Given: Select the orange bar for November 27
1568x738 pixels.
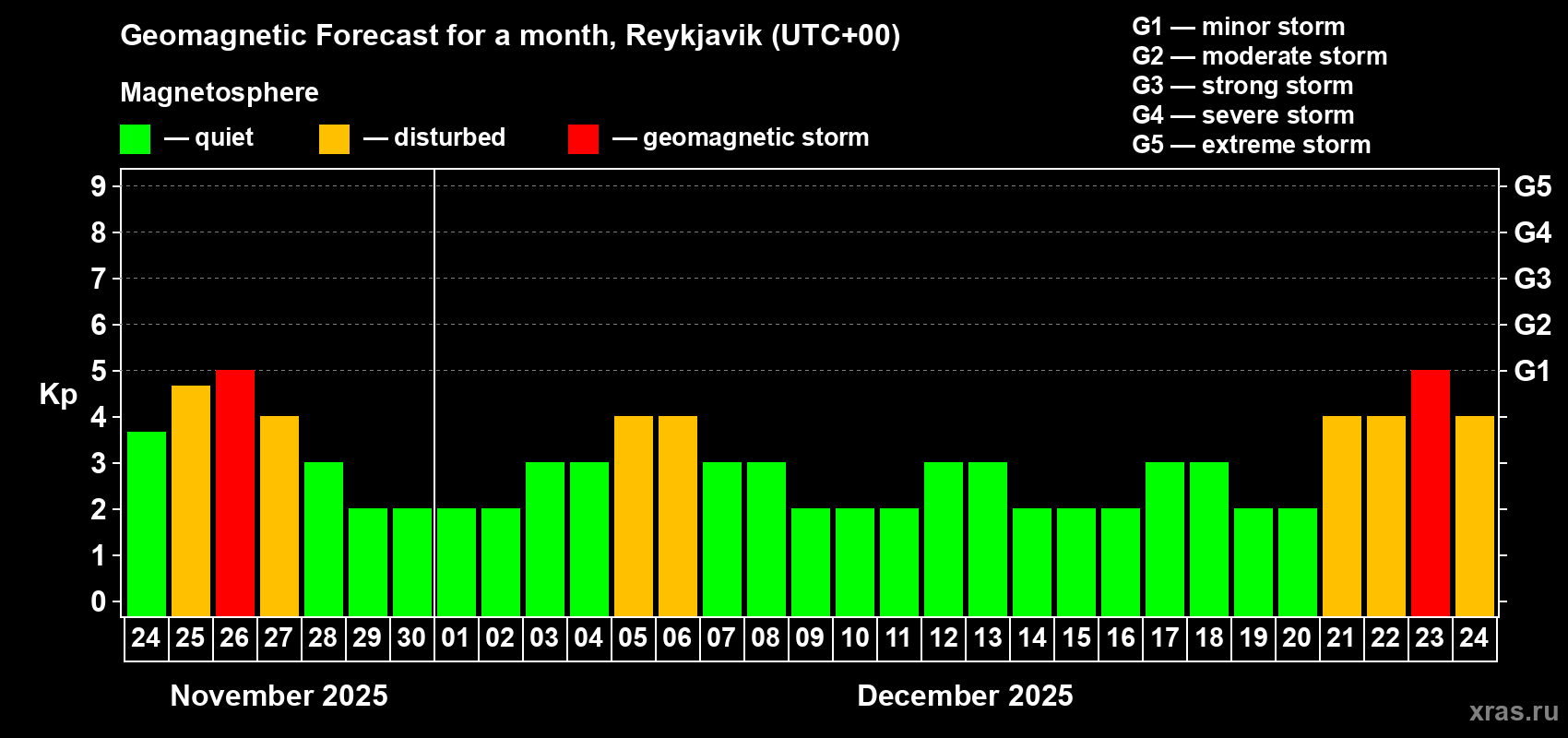Looking at the screenshot, I should click(279, 516).
